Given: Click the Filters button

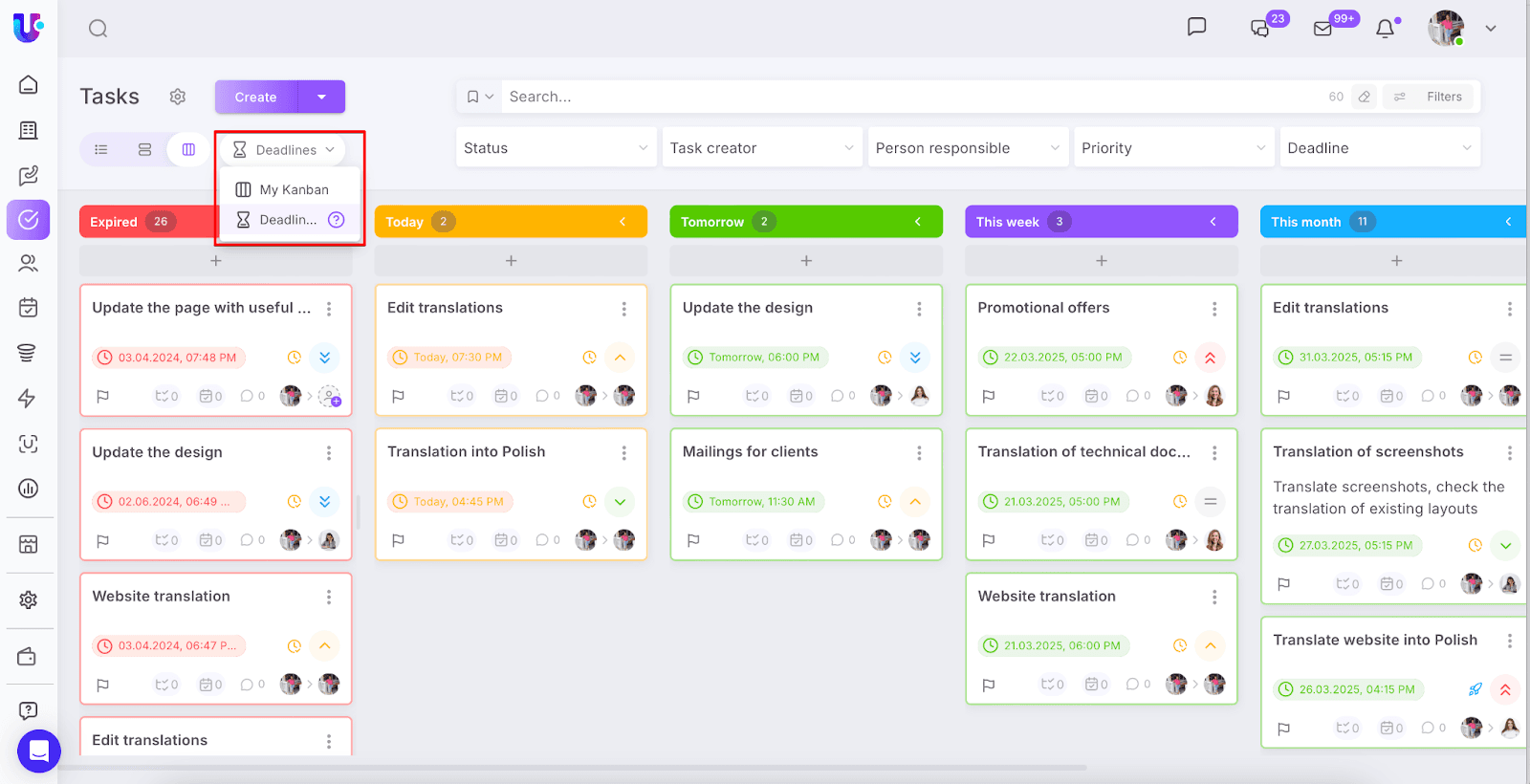Looking at the screenshot, I should tap(1431, 97).
